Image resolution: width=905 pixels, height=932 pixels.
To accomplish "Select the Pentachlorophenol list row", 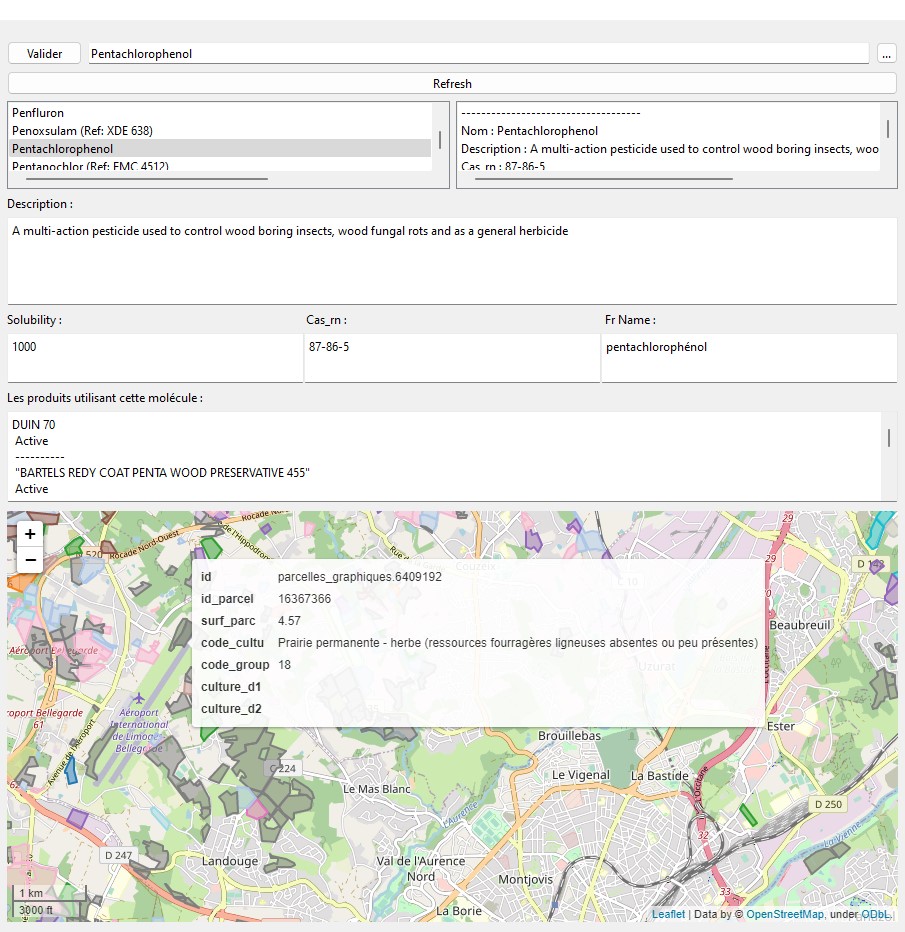I will [220, 149].
